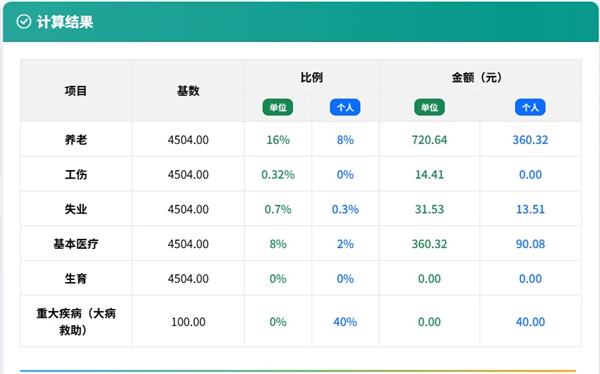Click the green 单位 badge under 比例
The height and width of the screenshot is (374, 600).
click(278, 107)
